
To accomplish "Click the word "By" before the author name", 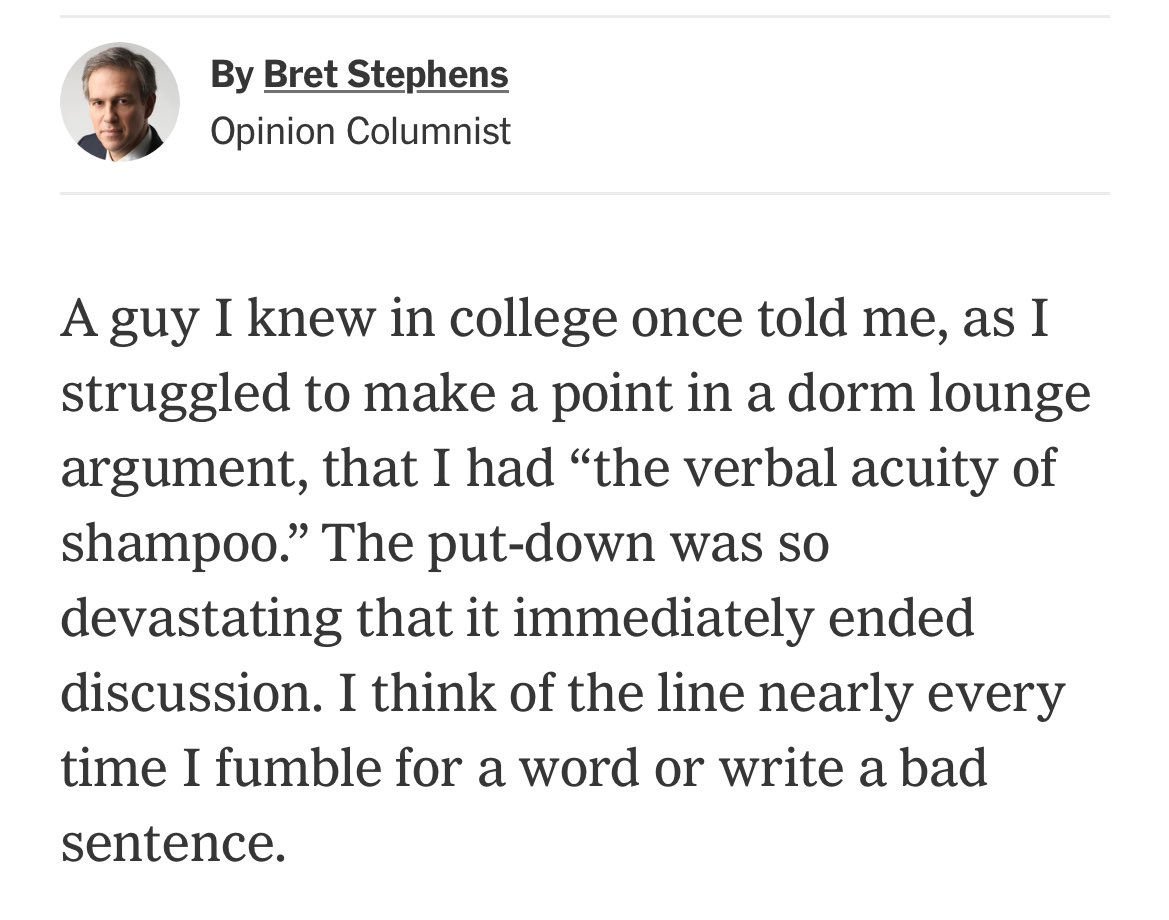I will pos(232,75).
